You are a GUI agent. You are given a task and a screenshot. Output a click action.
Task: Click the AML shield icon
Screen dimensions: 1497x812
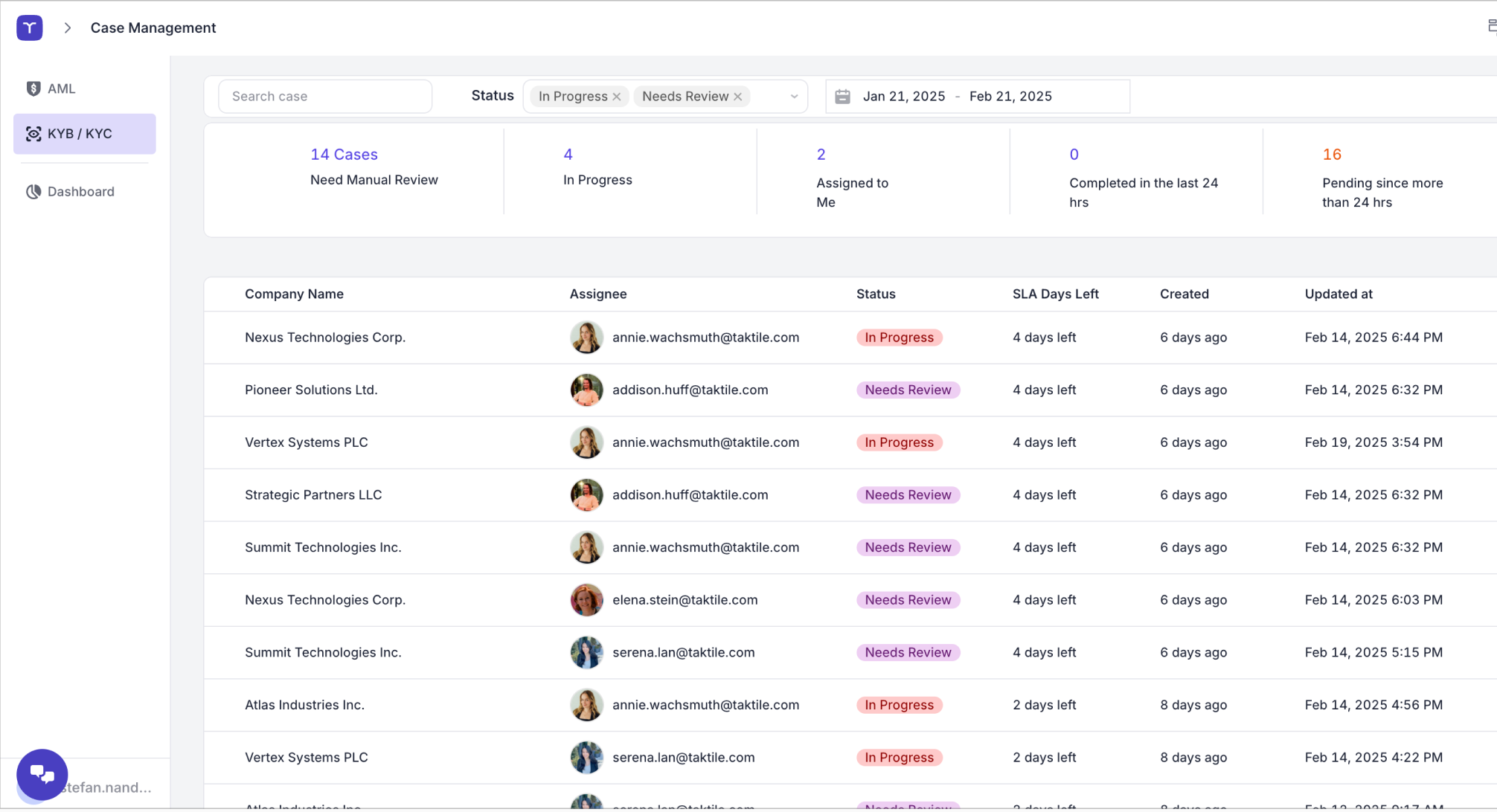point(33,88)
